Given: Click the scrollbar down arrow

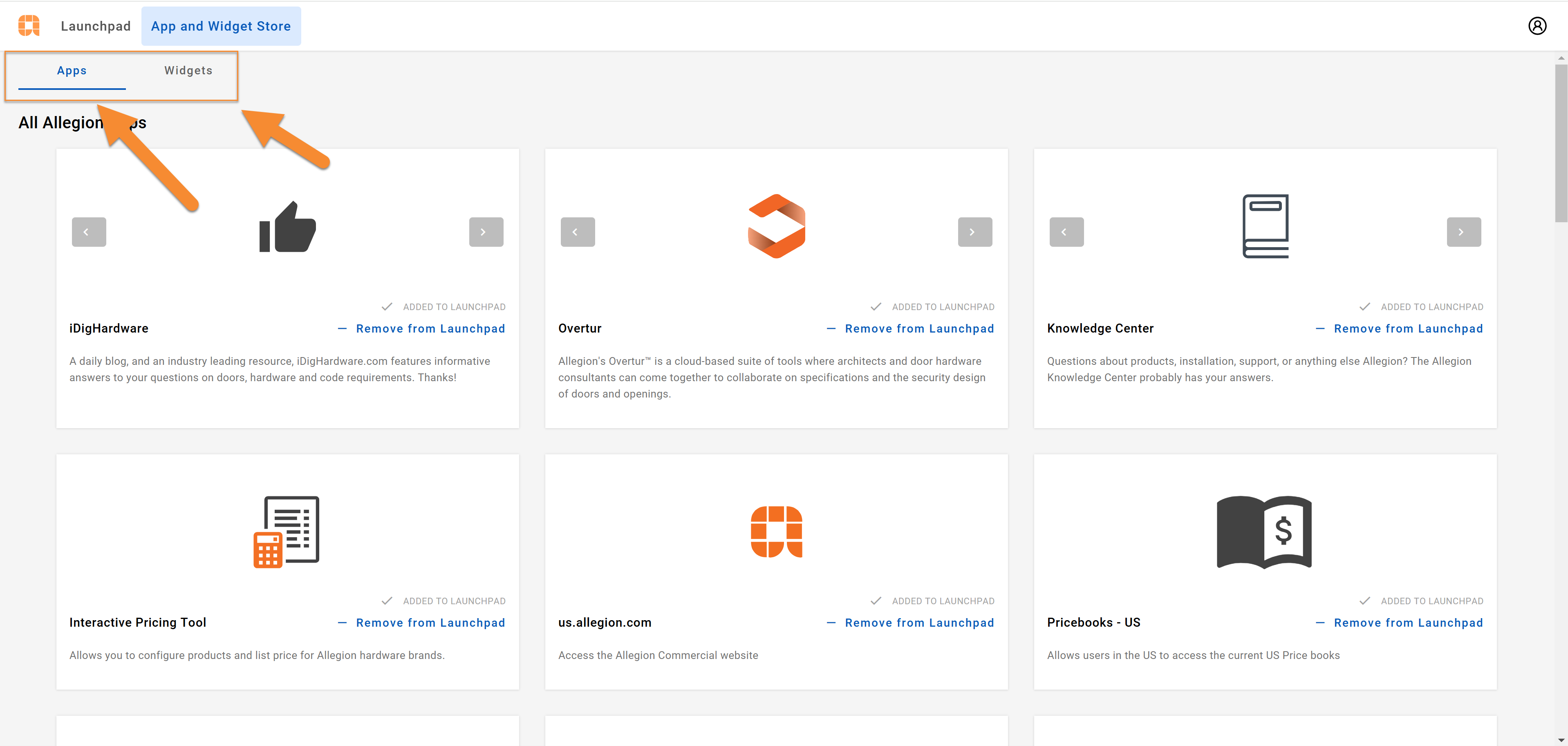Looking at the screenshot, I should point(1561,740).
